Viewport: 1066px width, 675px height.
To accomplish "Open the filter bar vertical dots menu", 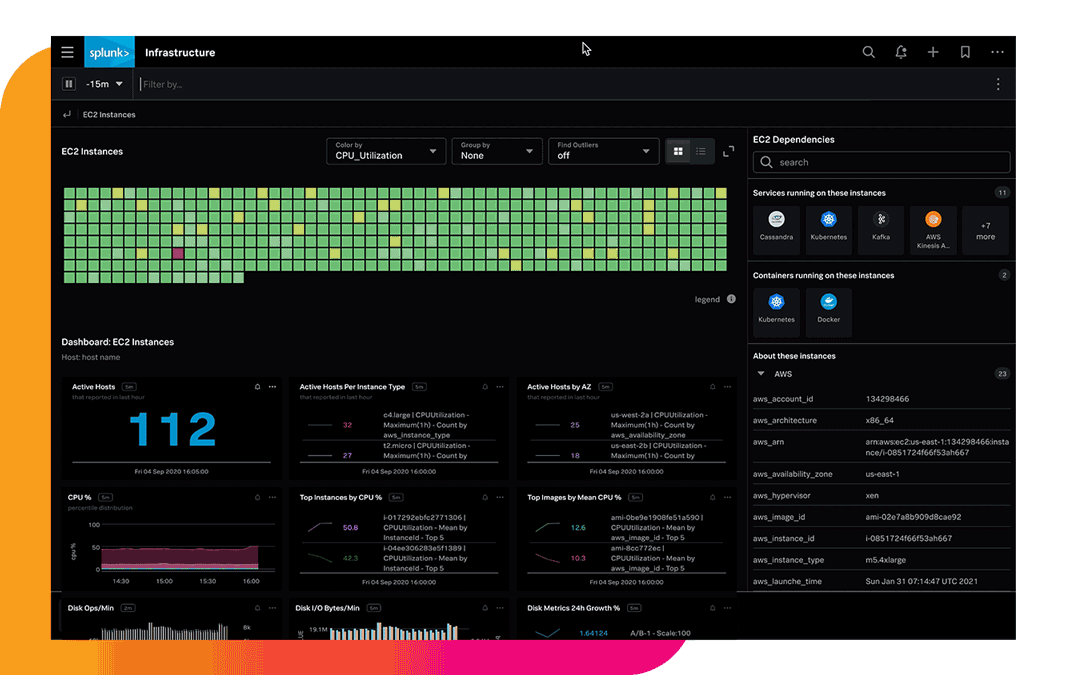I will point(998,84).
